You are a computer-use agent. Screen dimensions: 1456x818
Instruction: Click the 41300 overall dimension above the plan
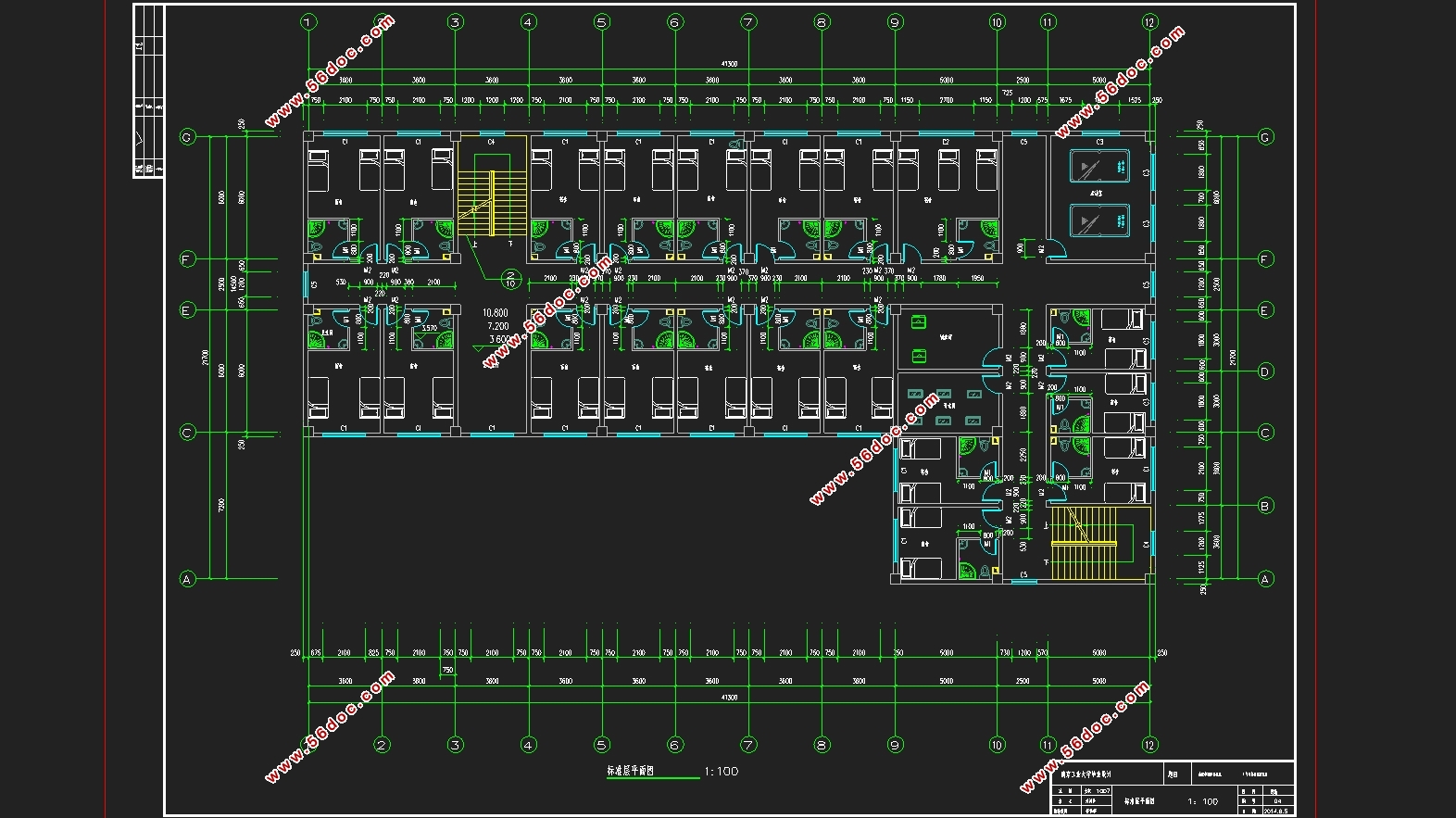coord(729,64)
